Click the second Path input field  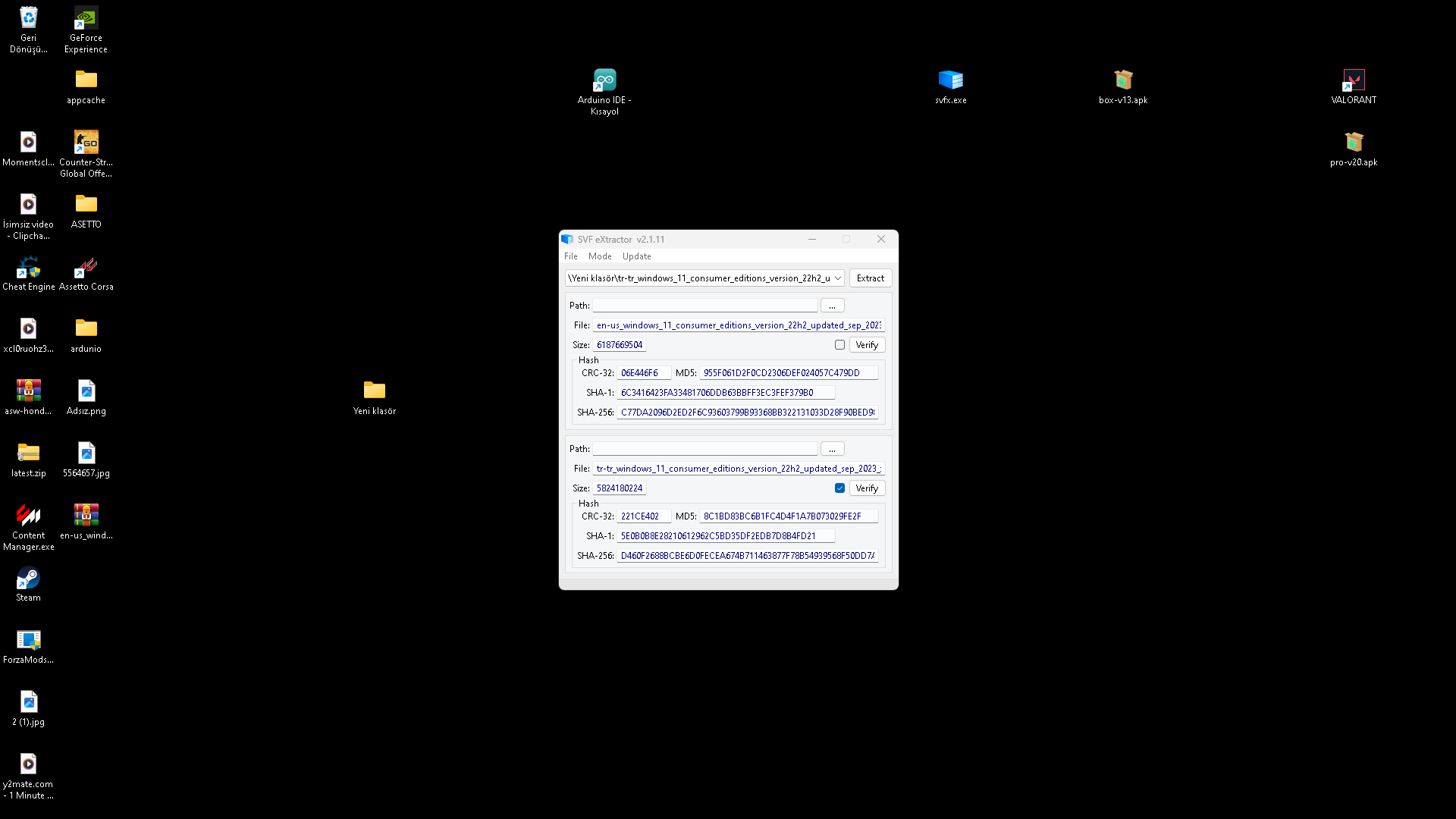coord(704,449)
